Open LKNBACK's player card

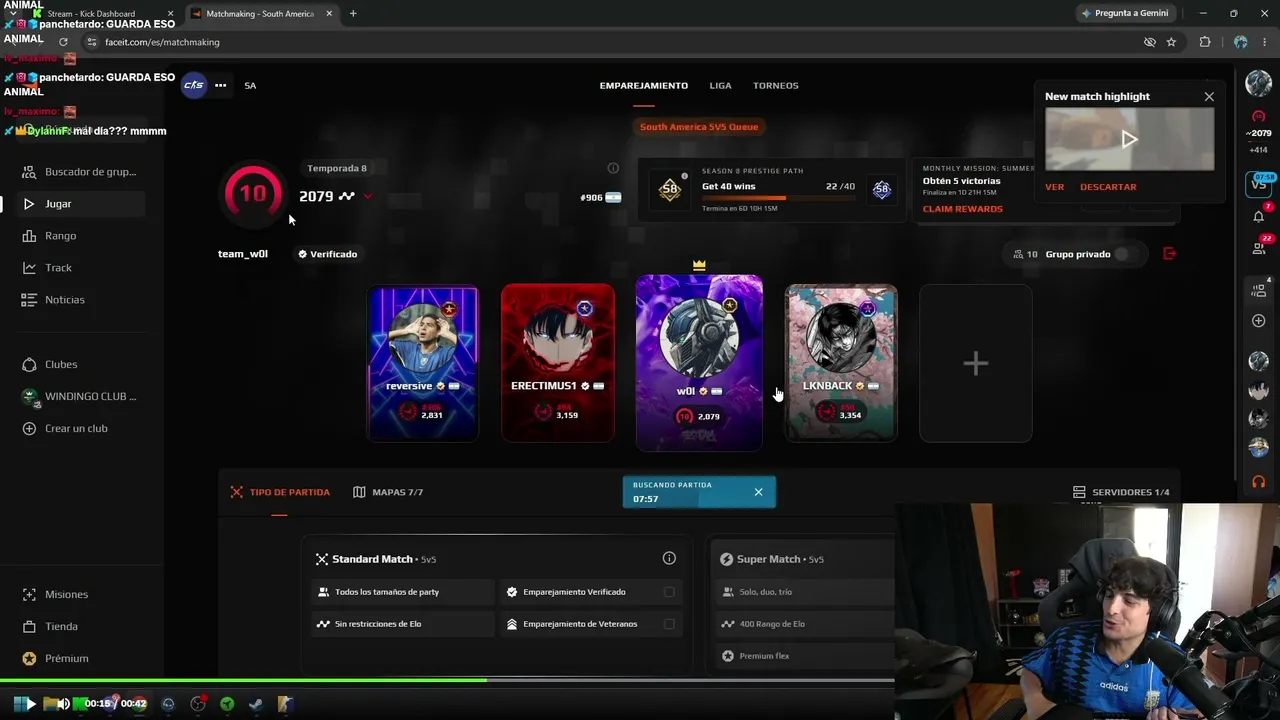point(841,364)
